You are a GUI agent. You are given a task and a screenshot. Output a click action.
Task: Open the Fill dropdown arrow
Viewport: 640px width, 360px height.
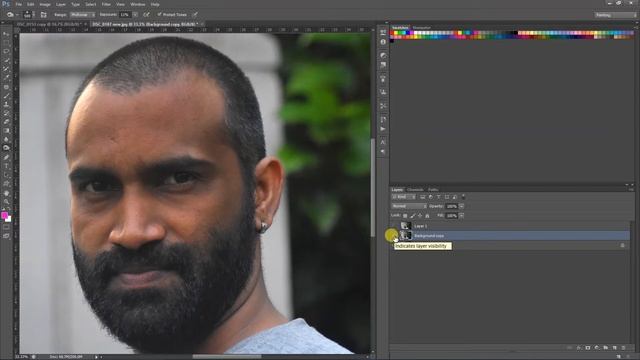[x=462, y=216]
